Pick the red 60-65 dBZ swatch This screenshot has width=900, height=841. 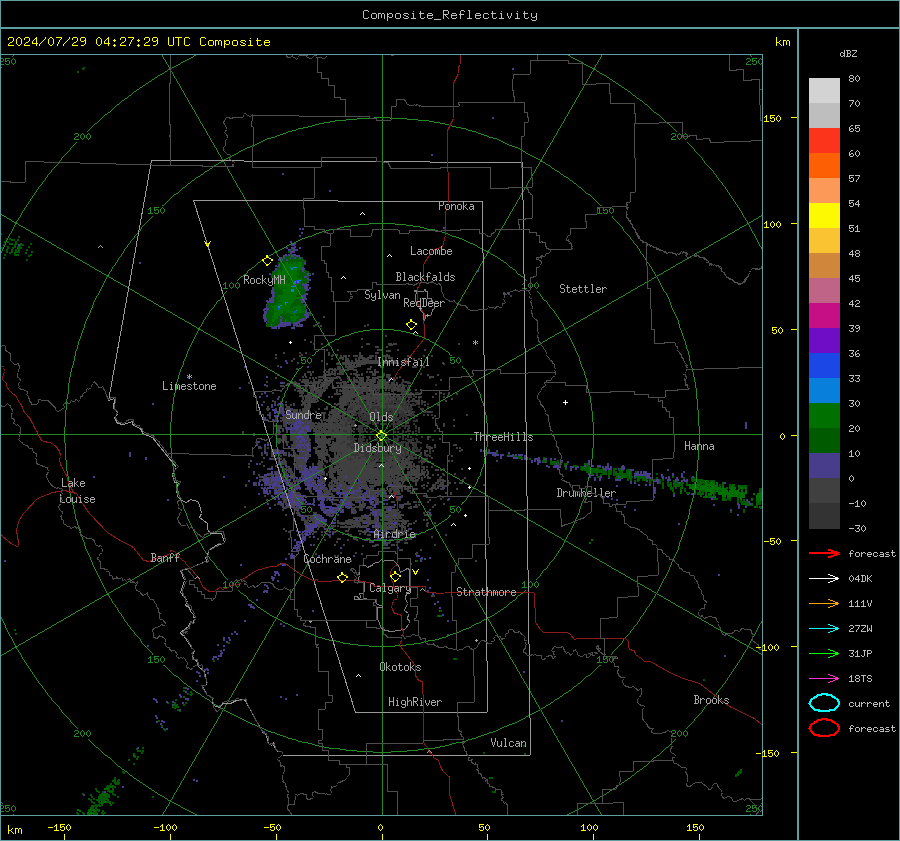click(x=824, y=141)
